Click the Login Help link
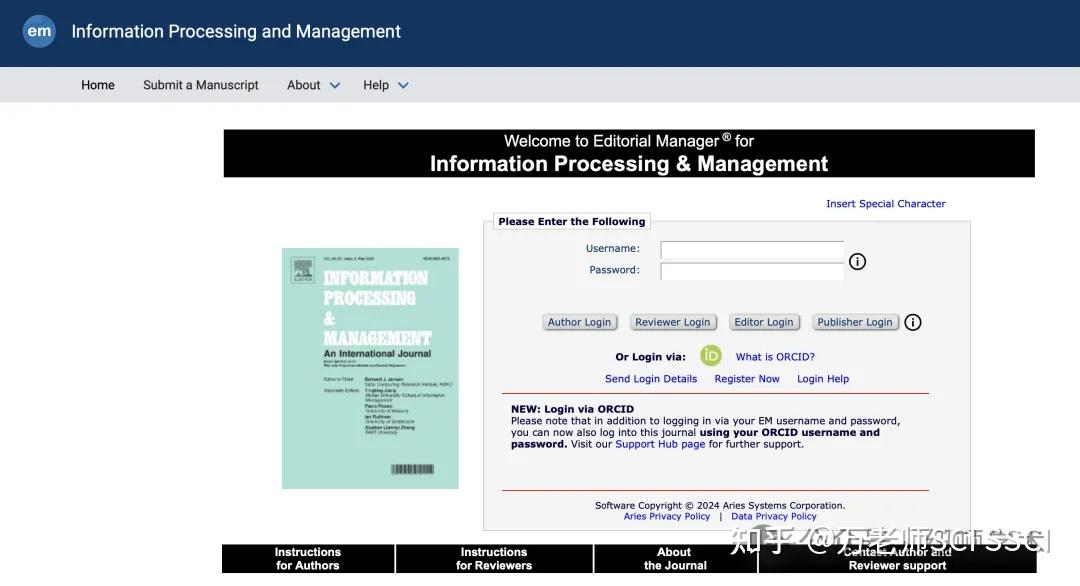This screenshot has height=586, width=1080. [x=822, y=378]
